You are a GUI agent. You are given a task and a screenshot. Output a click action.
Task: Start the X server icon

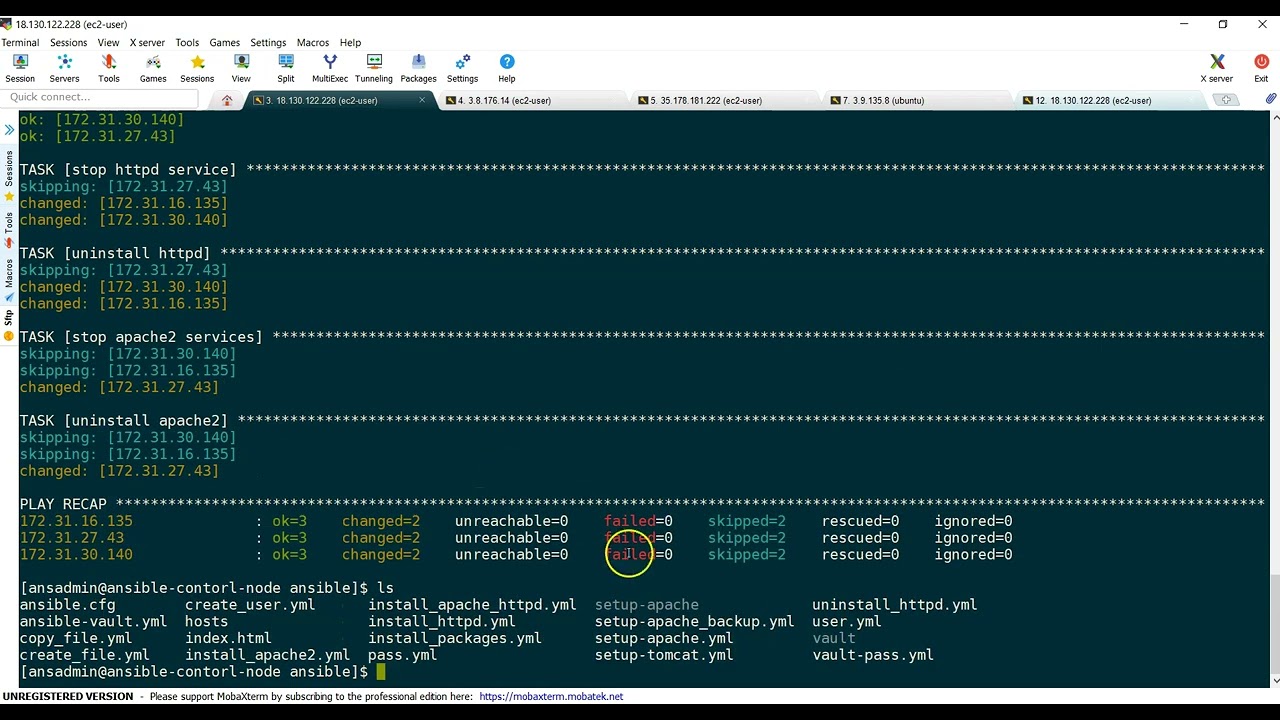[x=1217, y=68]
